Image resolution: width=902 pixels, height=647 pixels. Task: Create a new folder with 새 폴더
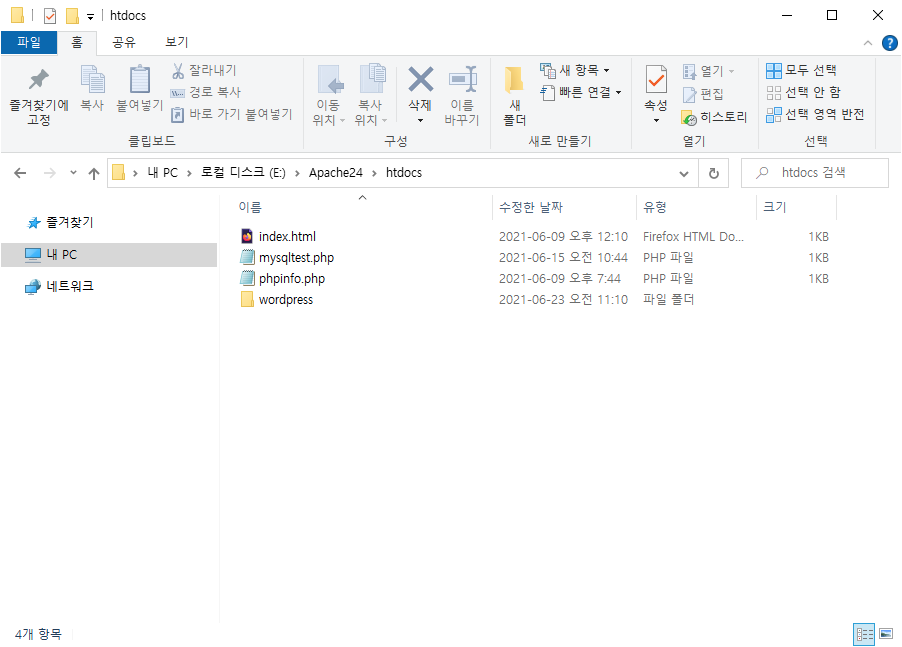[x=514, y=96]
